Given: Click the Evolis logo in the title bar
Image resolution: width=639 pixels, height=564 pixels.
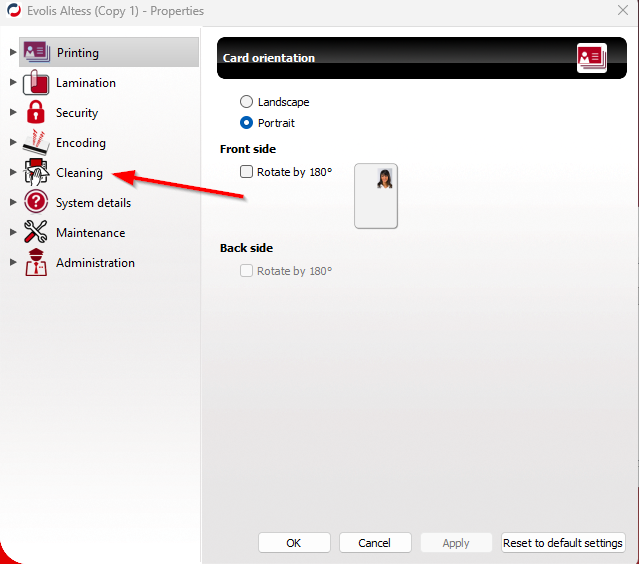Looking at the screenshot, I should point(14,10).
